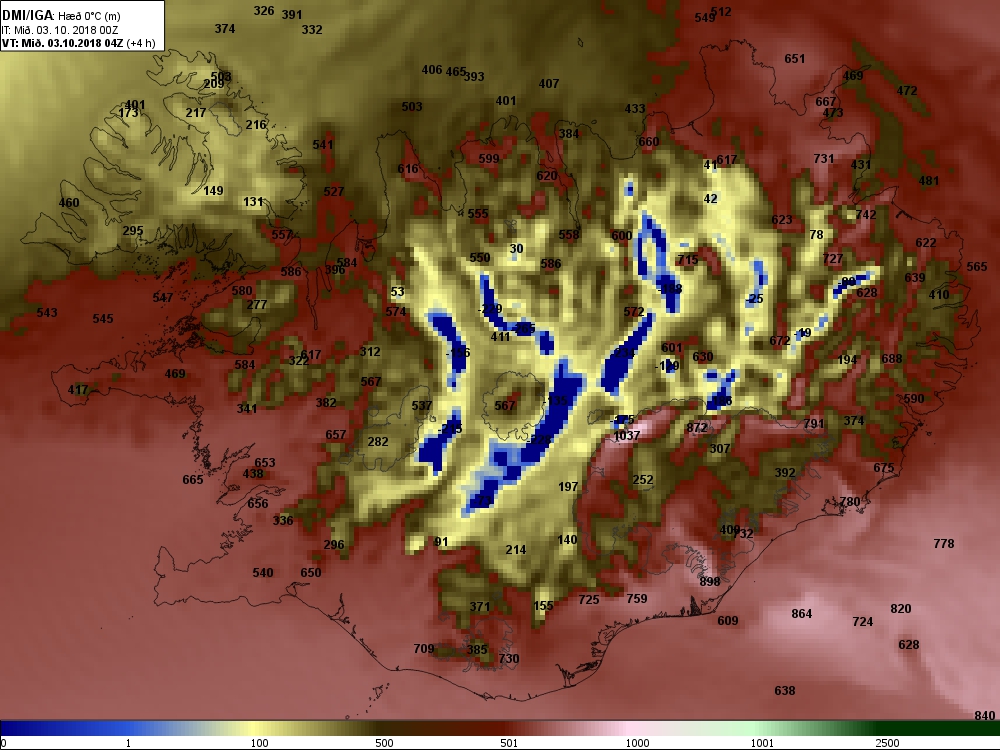Select the map value 709
This screenshot has height=750, width=1000.
coord(424,648)
